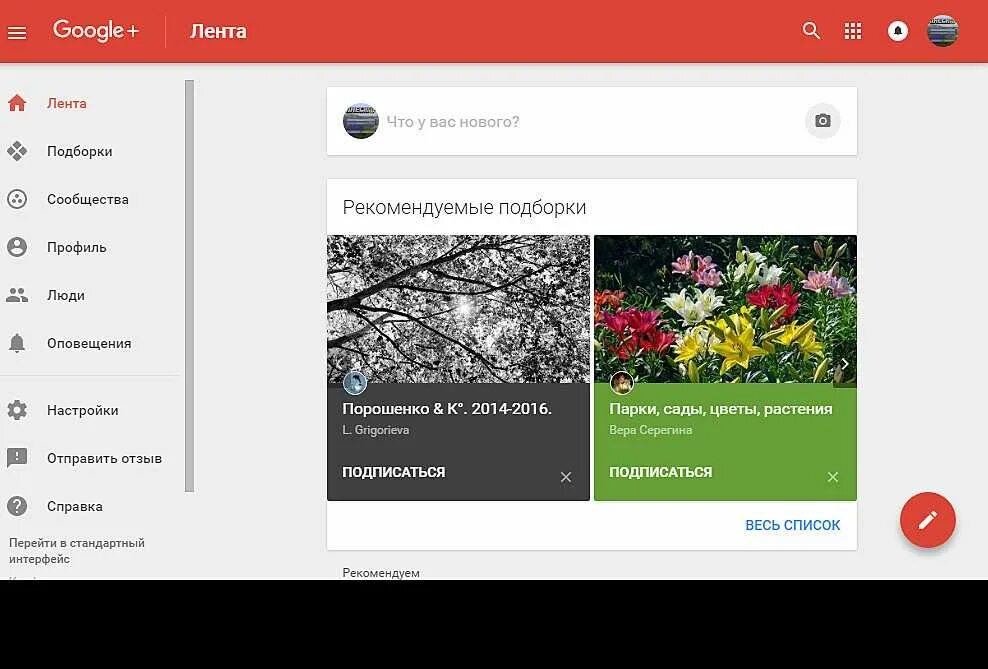This screenshot has width=988, height=669.
Task: Open Справка from the sidebar
Action: coord(74,506)
